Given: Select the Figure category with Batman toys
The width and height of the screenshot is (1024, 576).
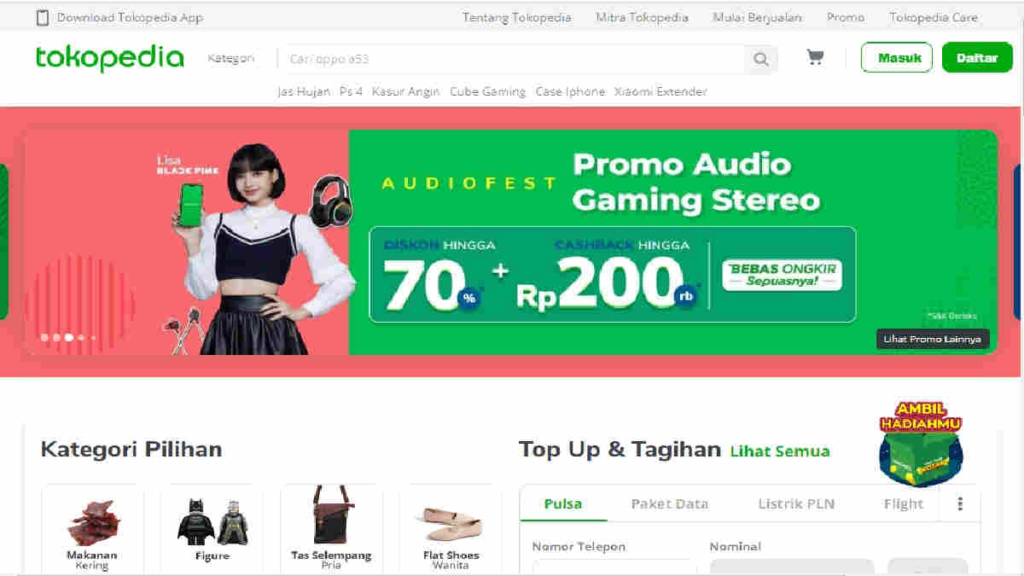Looking at the screenshot, I should pos(212,529).
